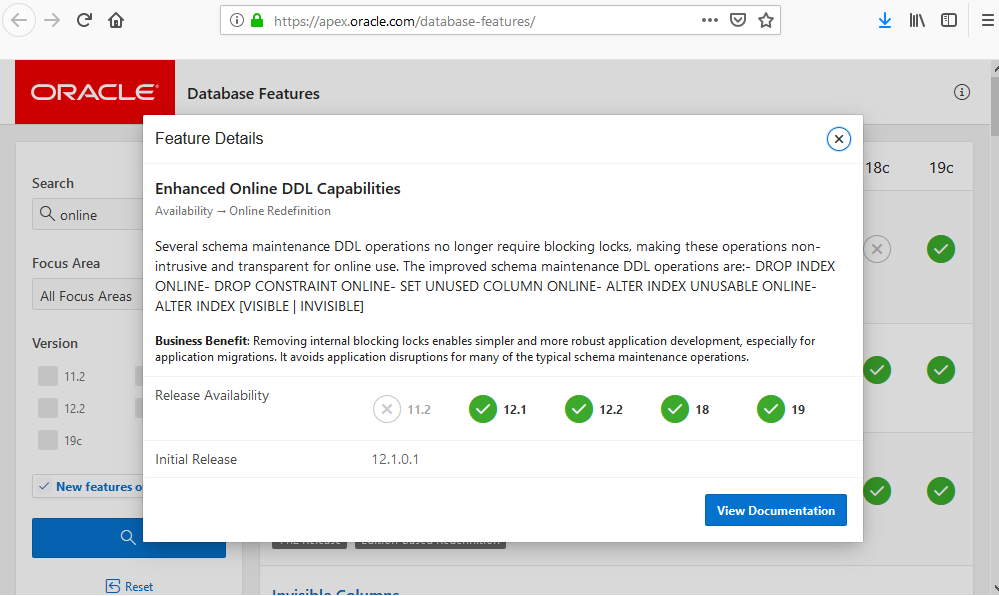Click the Reset arrow icon

pyautogui.click(x=113, y=586)
